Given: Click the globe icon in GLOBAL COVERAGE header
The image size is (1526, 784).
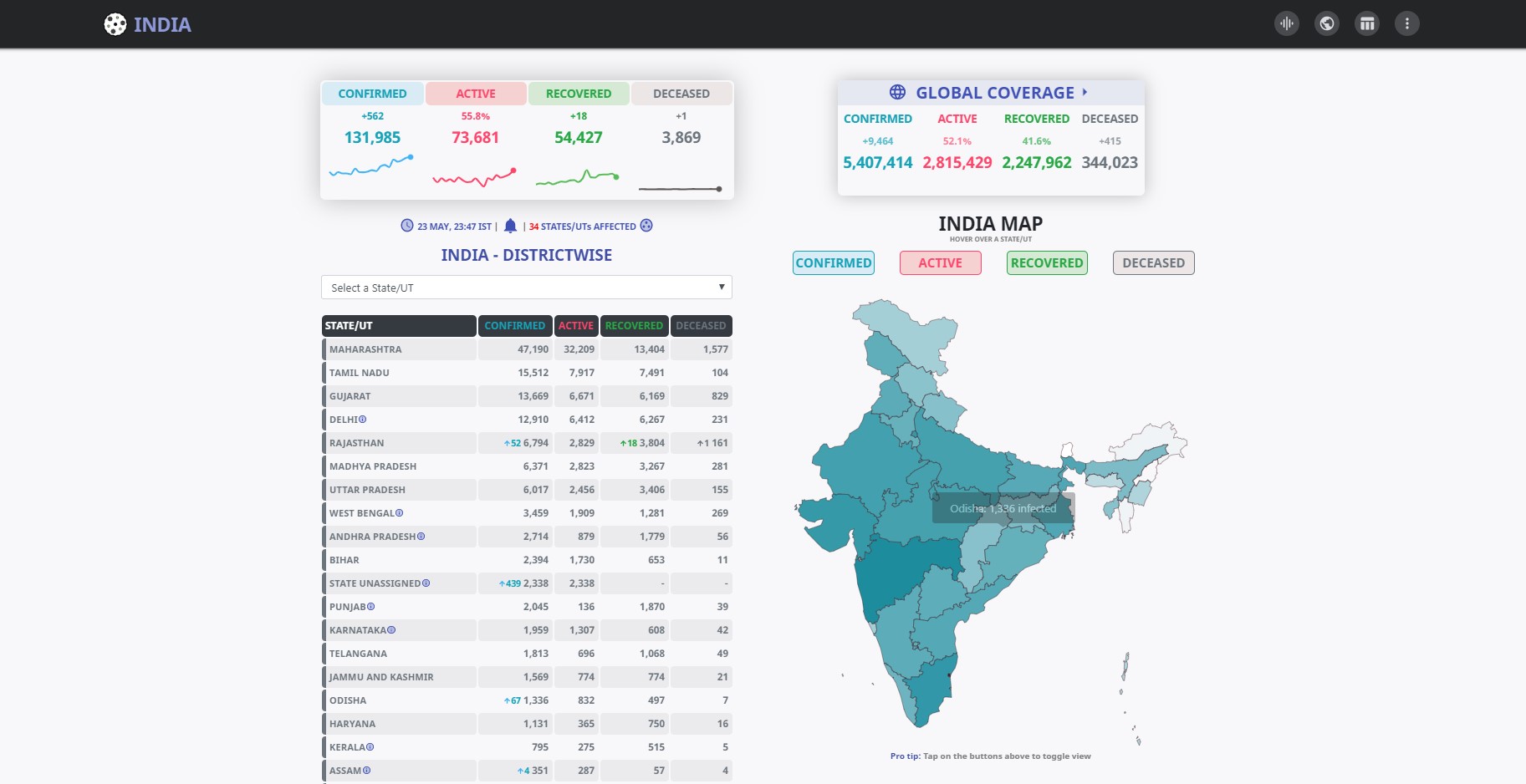Looking at the screenshot, I should pyautogui.click(x=897, y=92).
